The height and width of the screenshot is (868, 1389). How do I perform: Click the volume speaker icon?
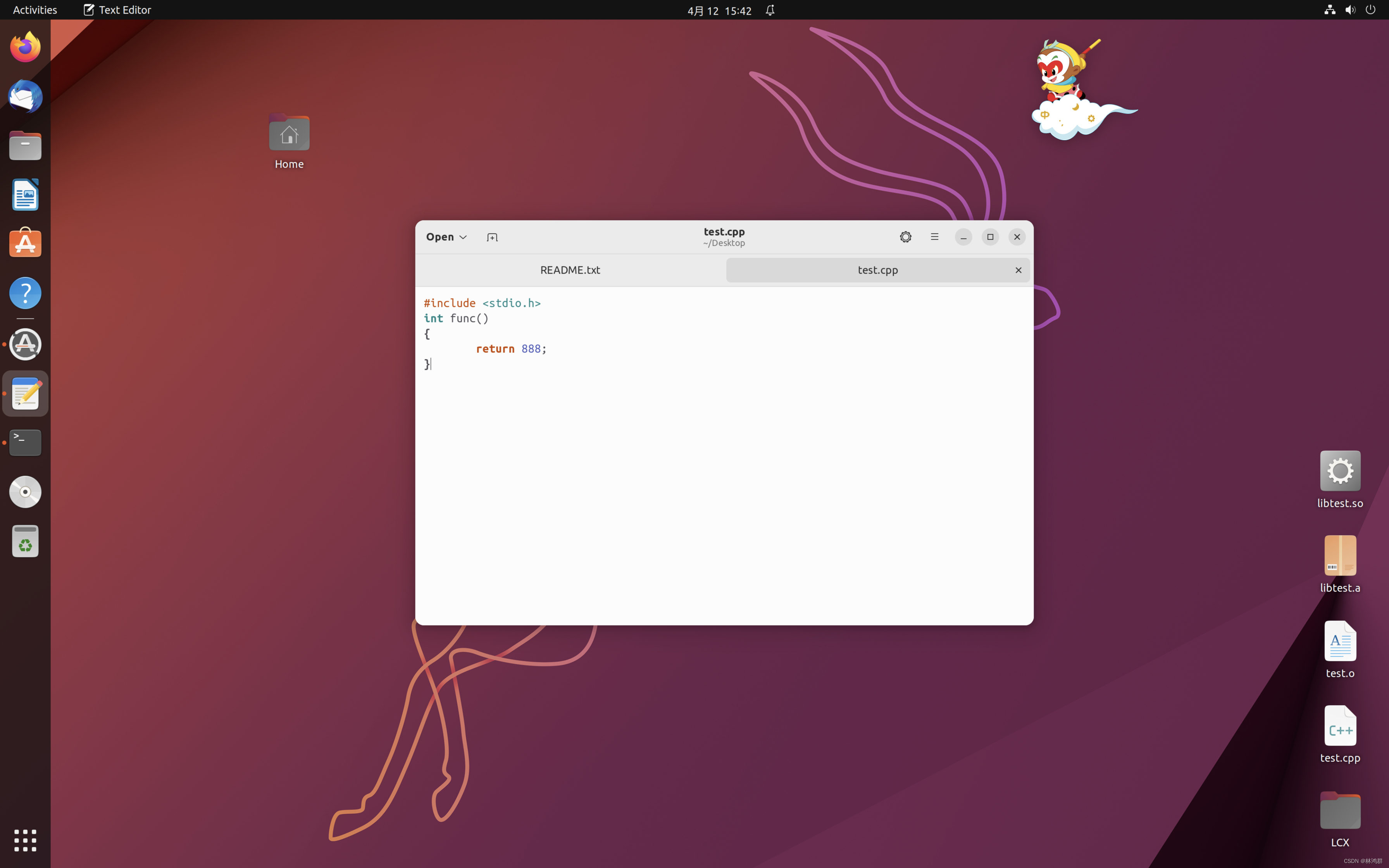pos(1350,10)
